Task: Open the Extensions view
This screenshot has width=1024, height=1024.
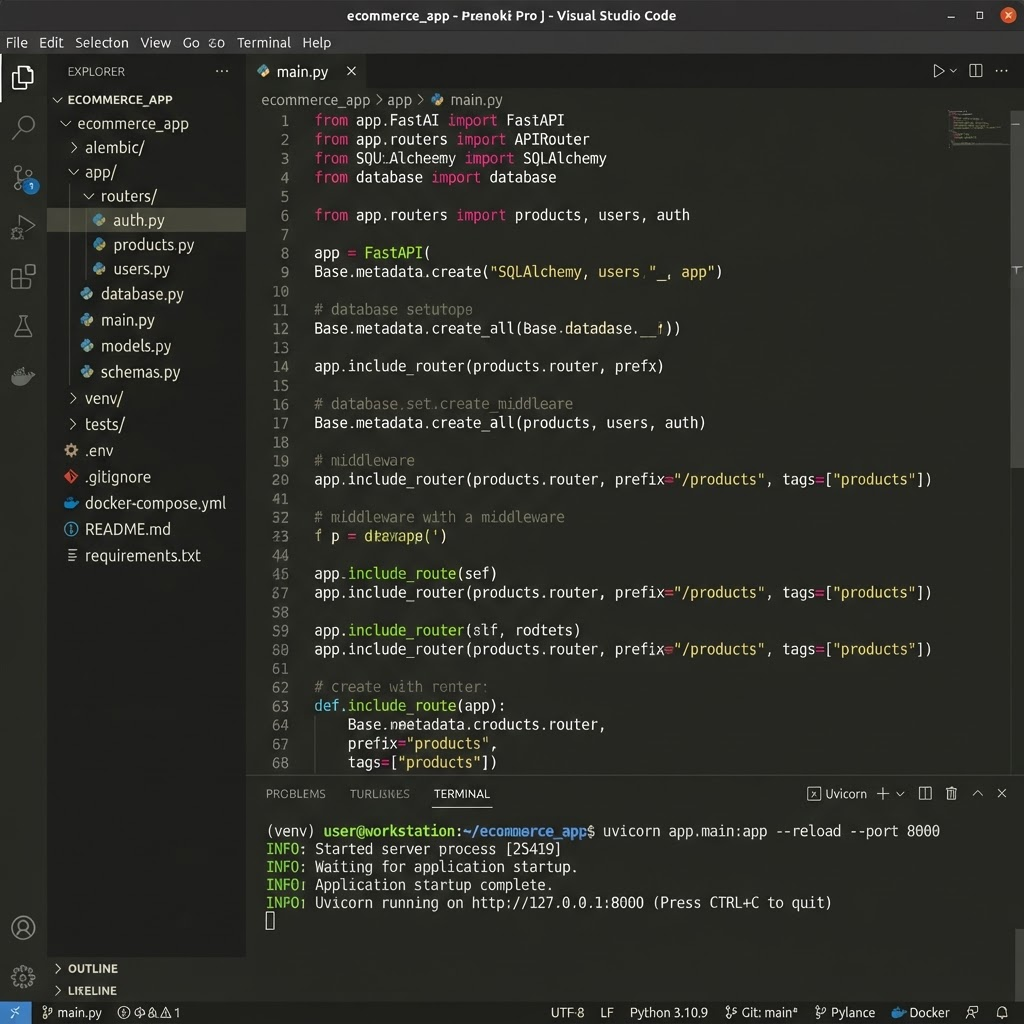Action: [23, 276]
